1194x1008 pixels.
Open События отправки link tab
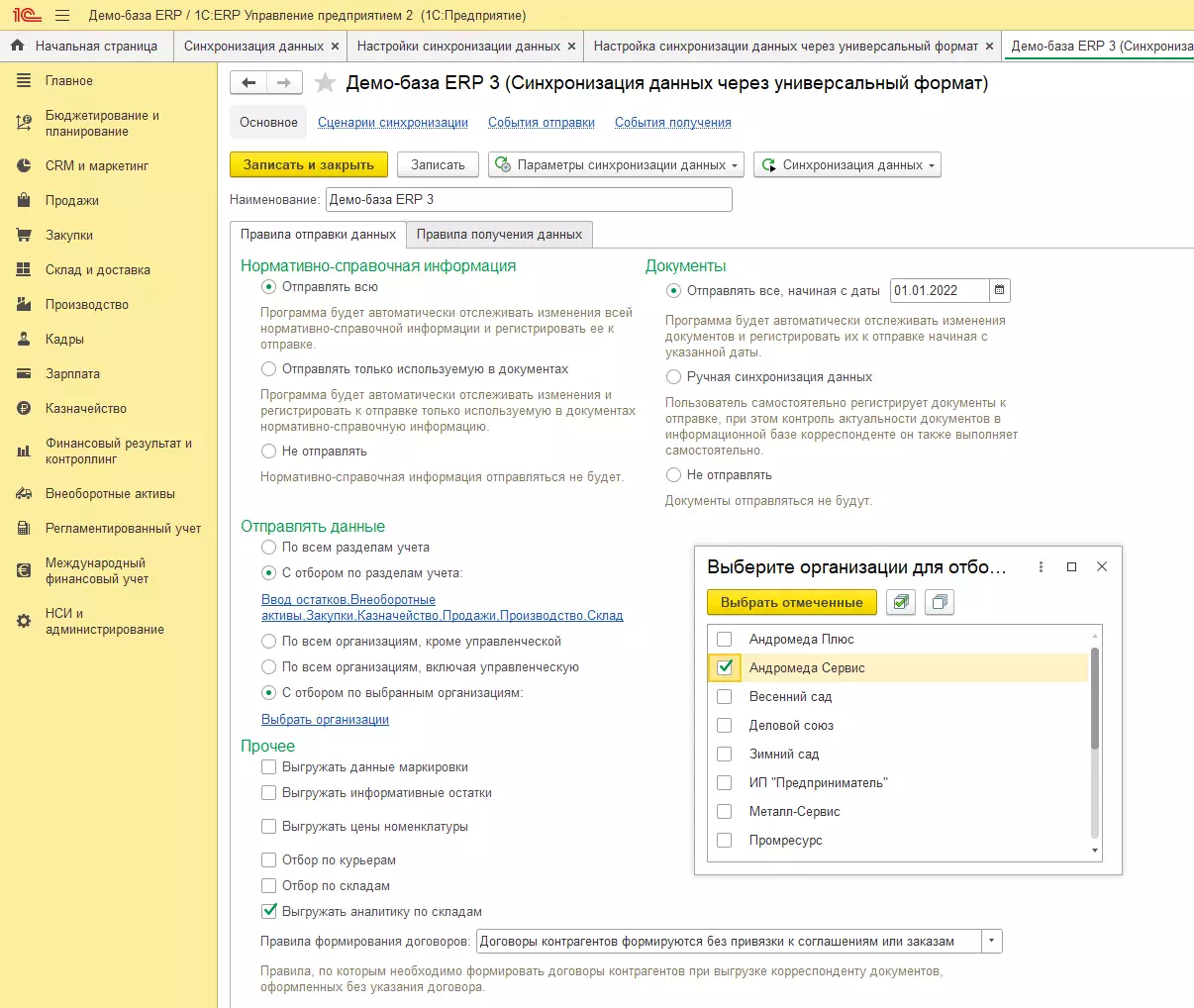[542, 123]
